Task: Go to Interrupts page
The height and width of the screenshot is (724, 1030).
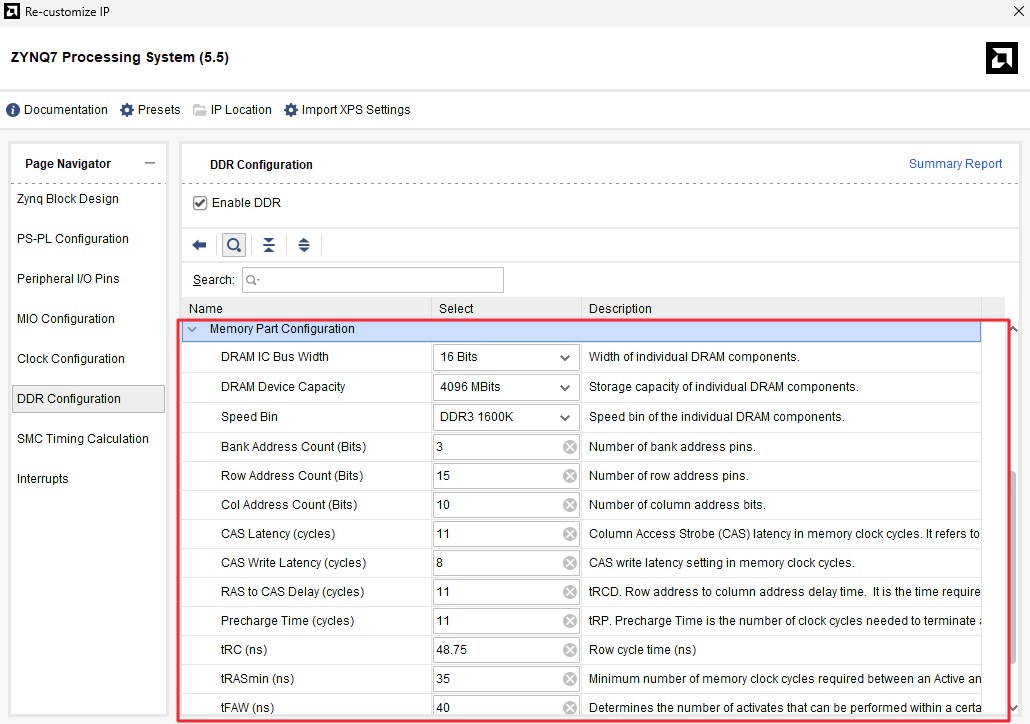Action: coord(43,479)
